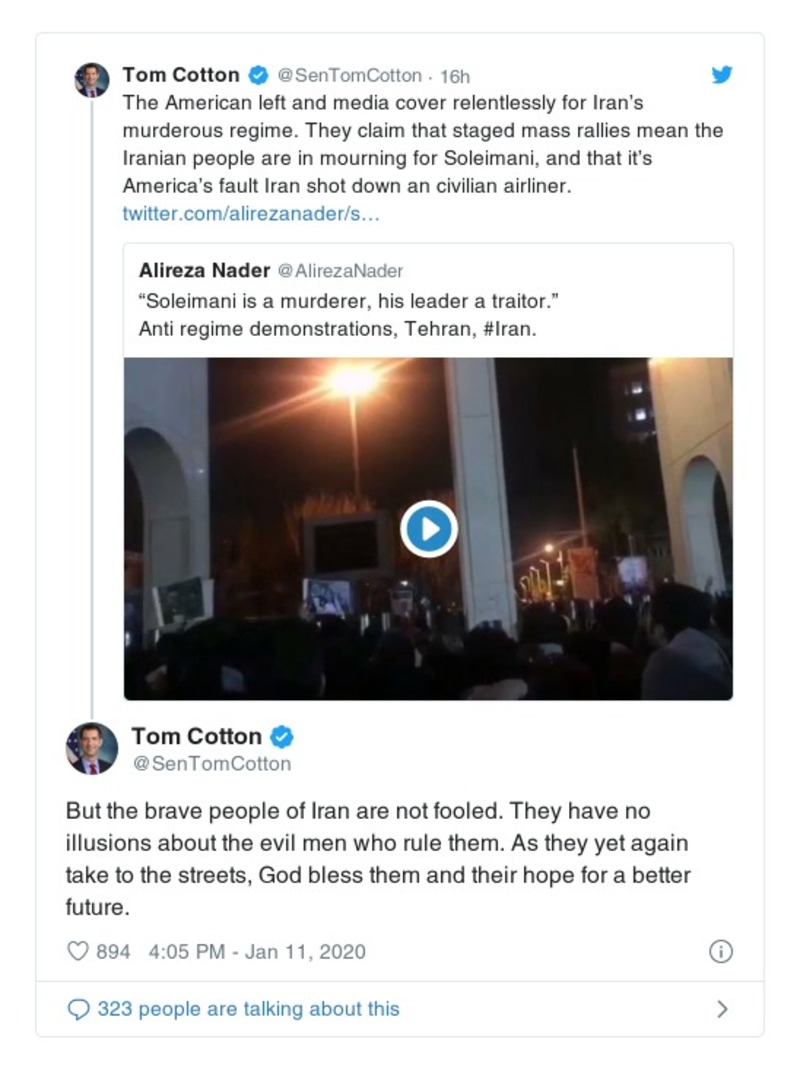
Task: Click the verified badge beside lower Tom Cotton
Action: [282, 737]
